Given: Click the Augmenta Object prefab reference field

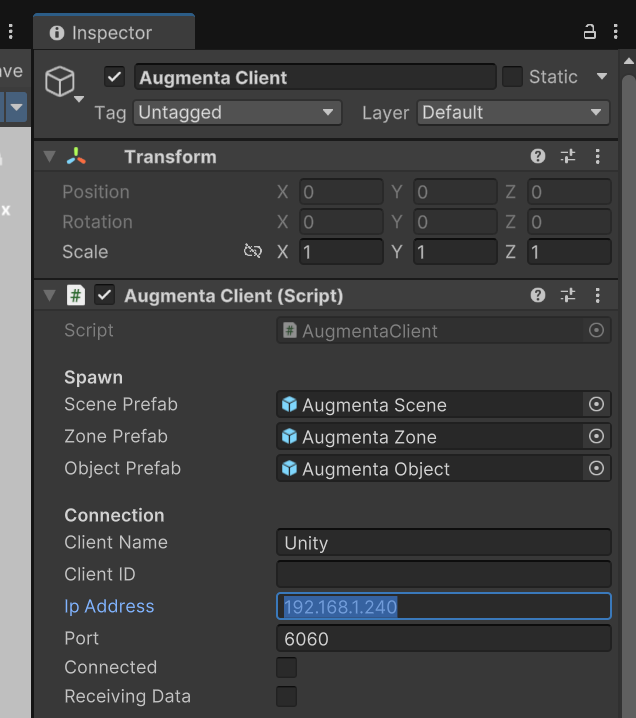Looking at the screenshot, I should pos(430,469).
